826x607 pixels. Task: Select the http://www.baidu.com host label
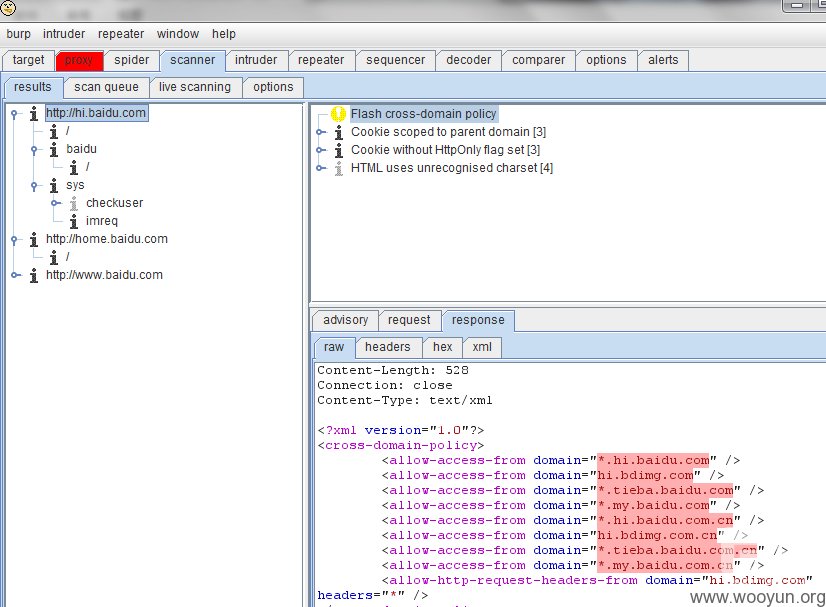[x=104, y=275]
